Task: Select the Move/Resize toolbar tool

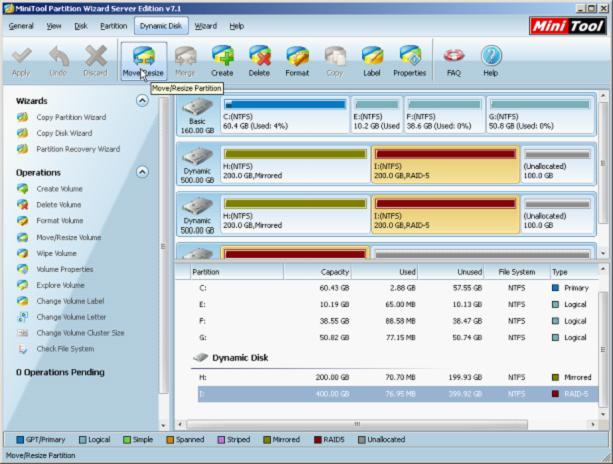Action: pos(143,62)
